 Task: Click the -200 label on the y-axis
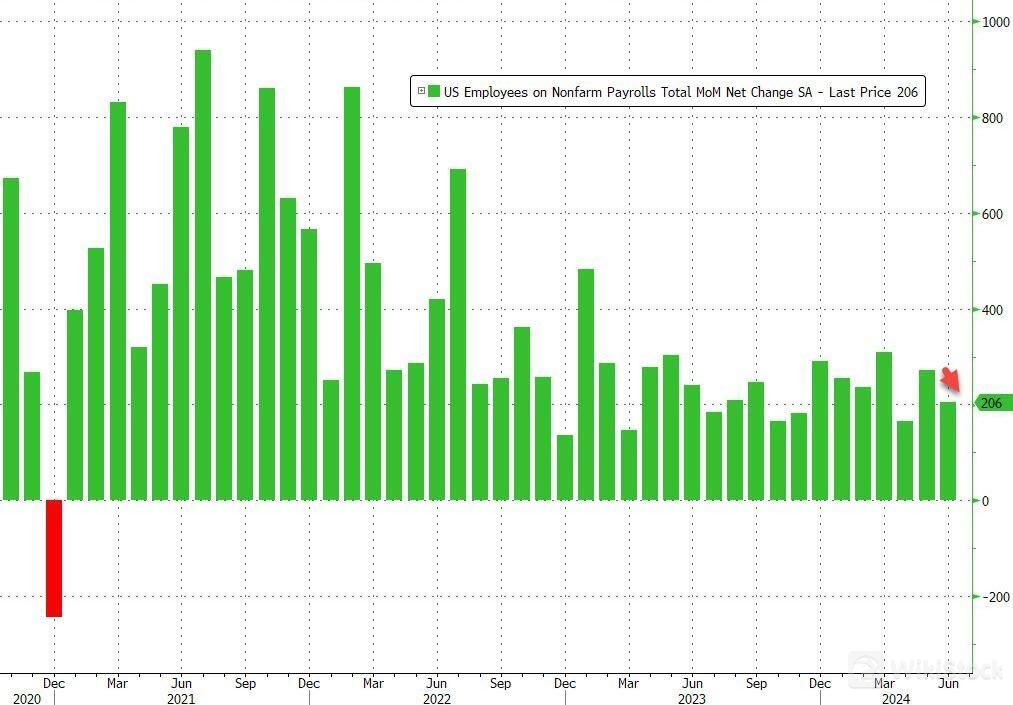pyautogui.click(x=995, y=597)
